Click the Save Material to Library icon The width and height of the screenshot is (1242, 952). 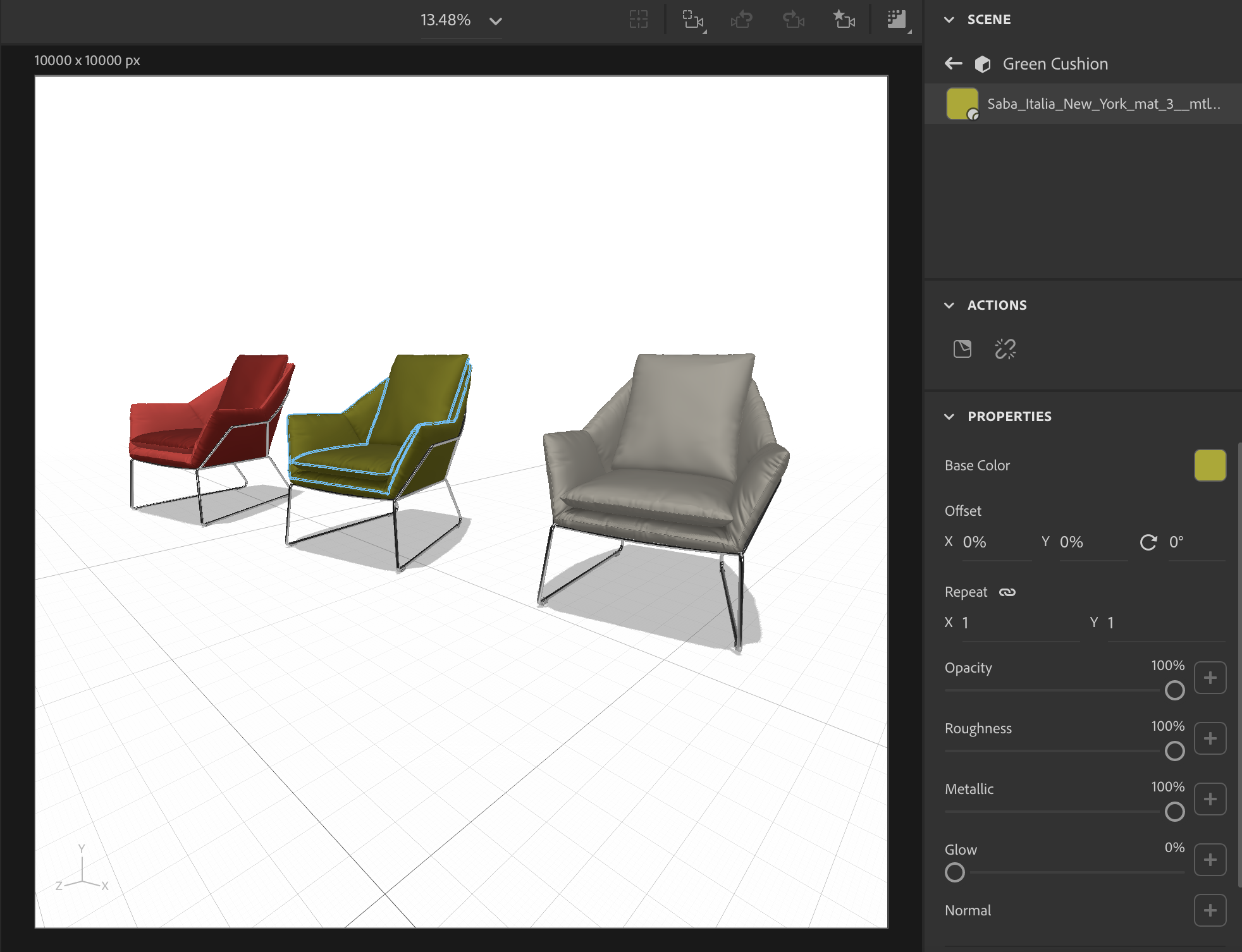click(962, 349)
